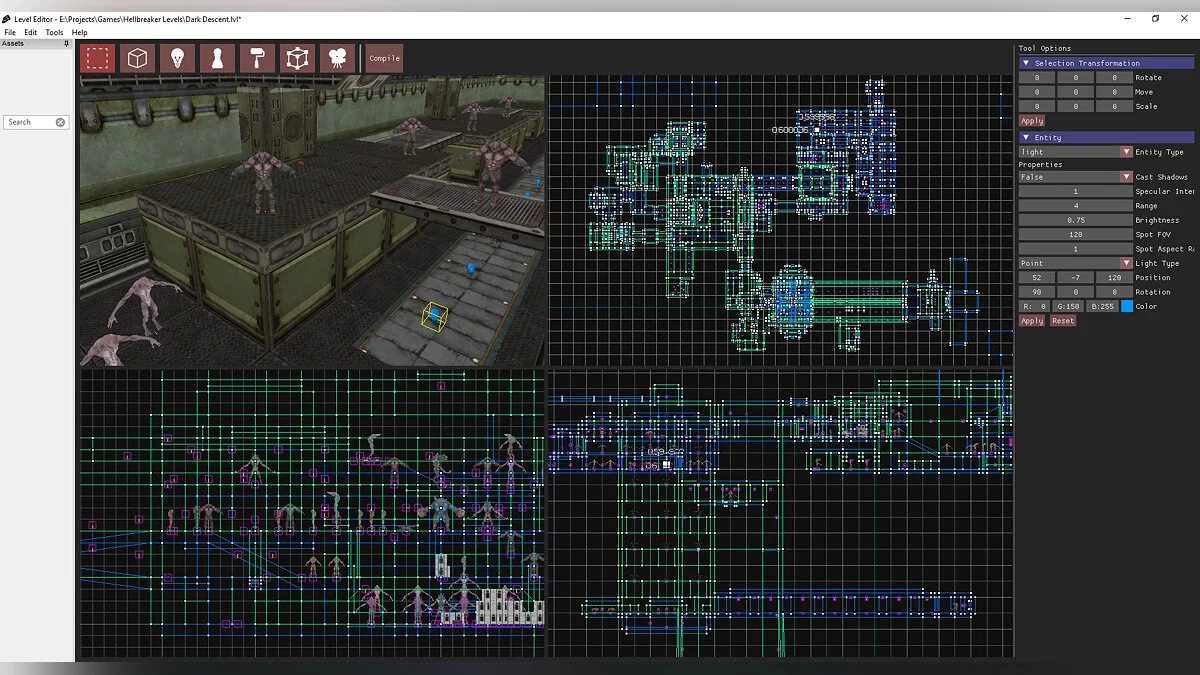The width and height of the screenshot is (1200, 675).
Task: Open the Edit menu
Action: click(x=31, y=33)
